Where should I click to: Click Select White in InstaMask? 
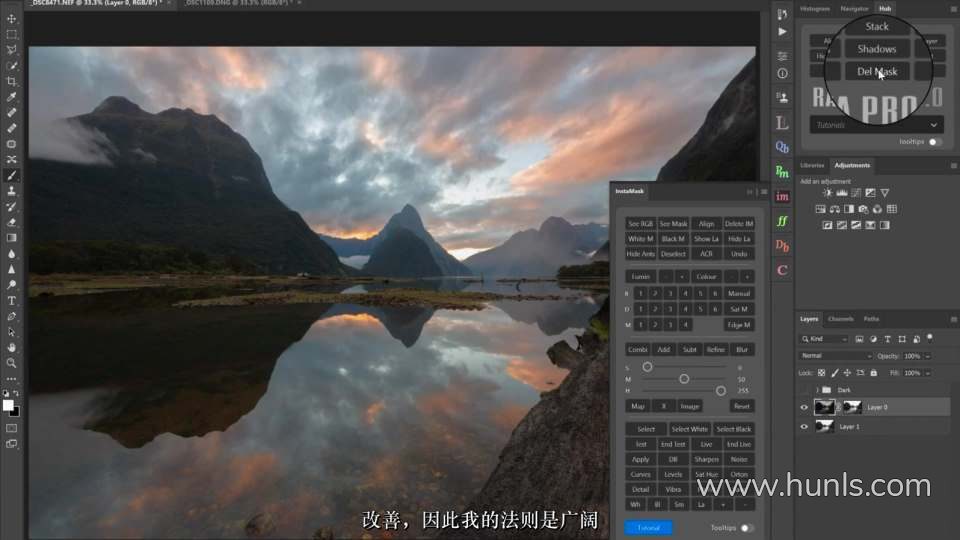(x=689, y=429)
